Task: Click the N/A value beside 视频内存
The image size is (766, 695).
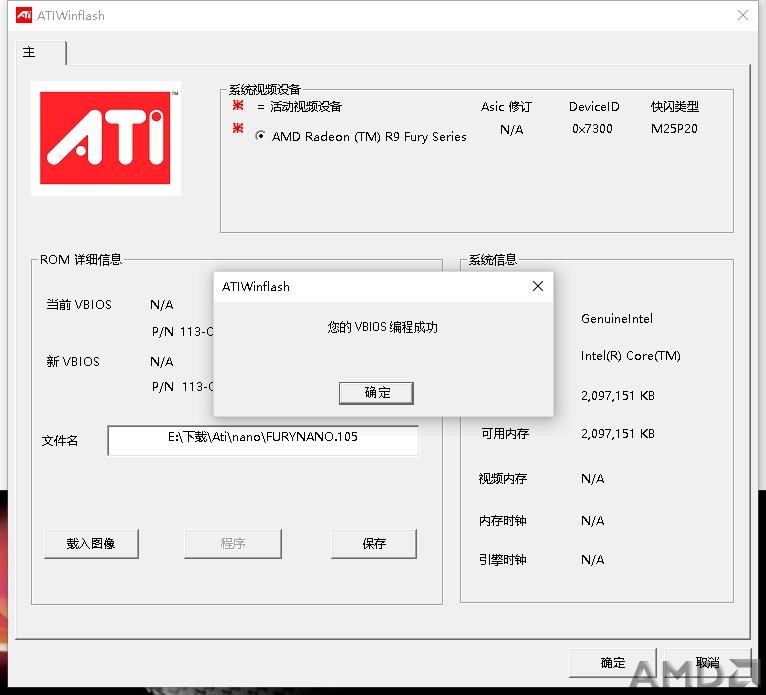Action: click(x=593, y=478)
